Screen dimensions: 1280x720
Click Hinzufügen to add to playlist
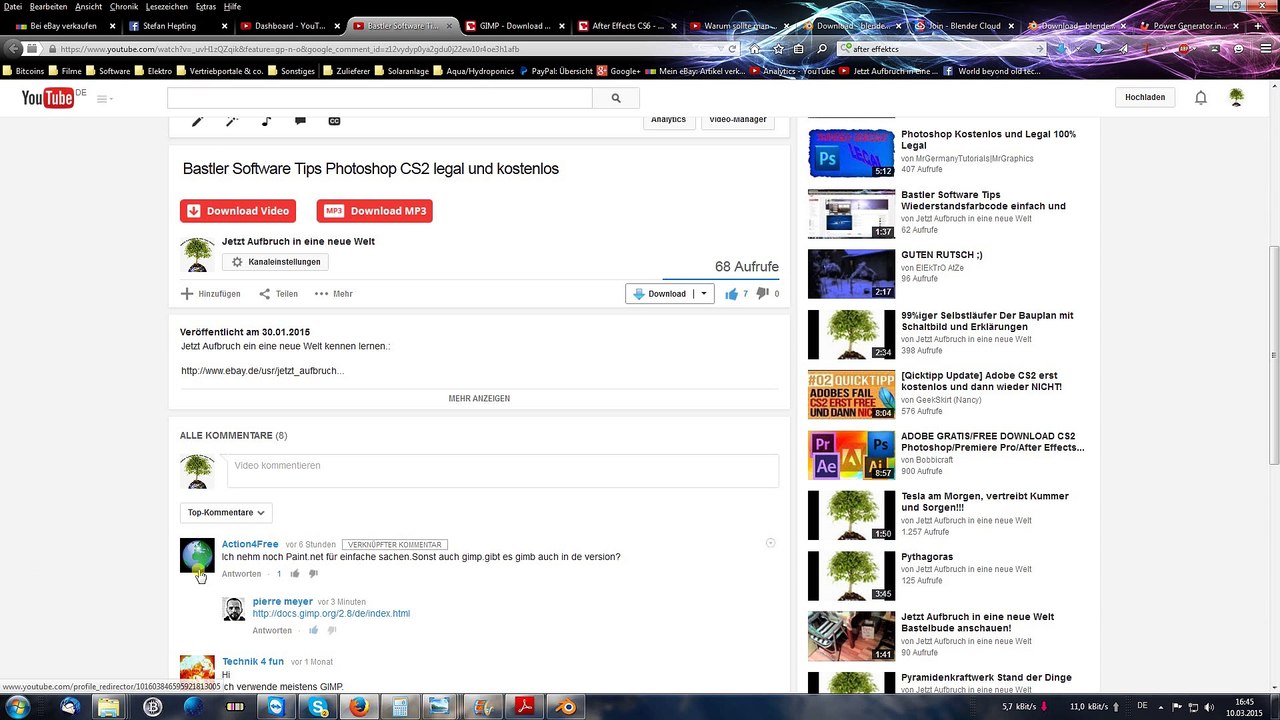(211, 294)
